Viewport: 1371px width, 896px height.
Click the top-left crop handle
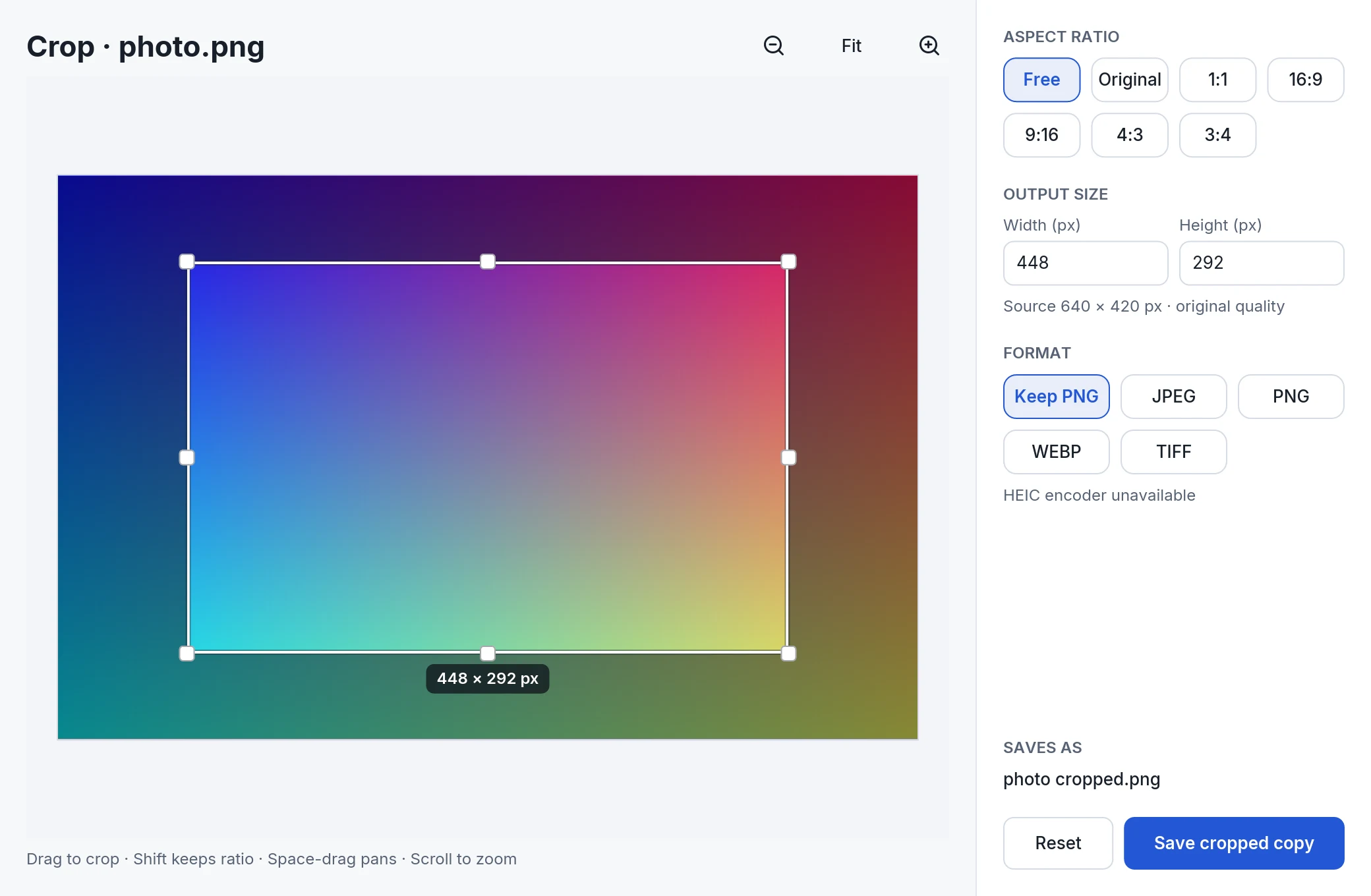tap(187, 262)
